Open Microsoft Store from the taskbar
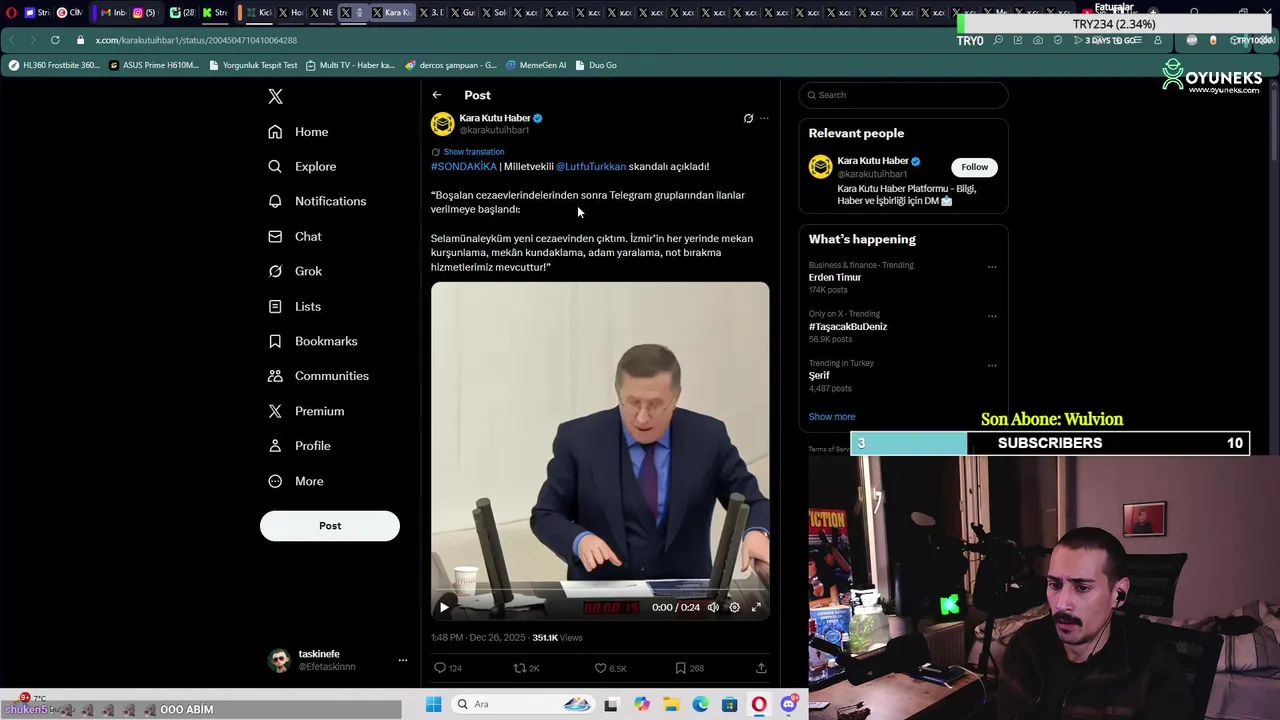The width and height of the screenshot is (1280, 720). [x=730, y=704]
